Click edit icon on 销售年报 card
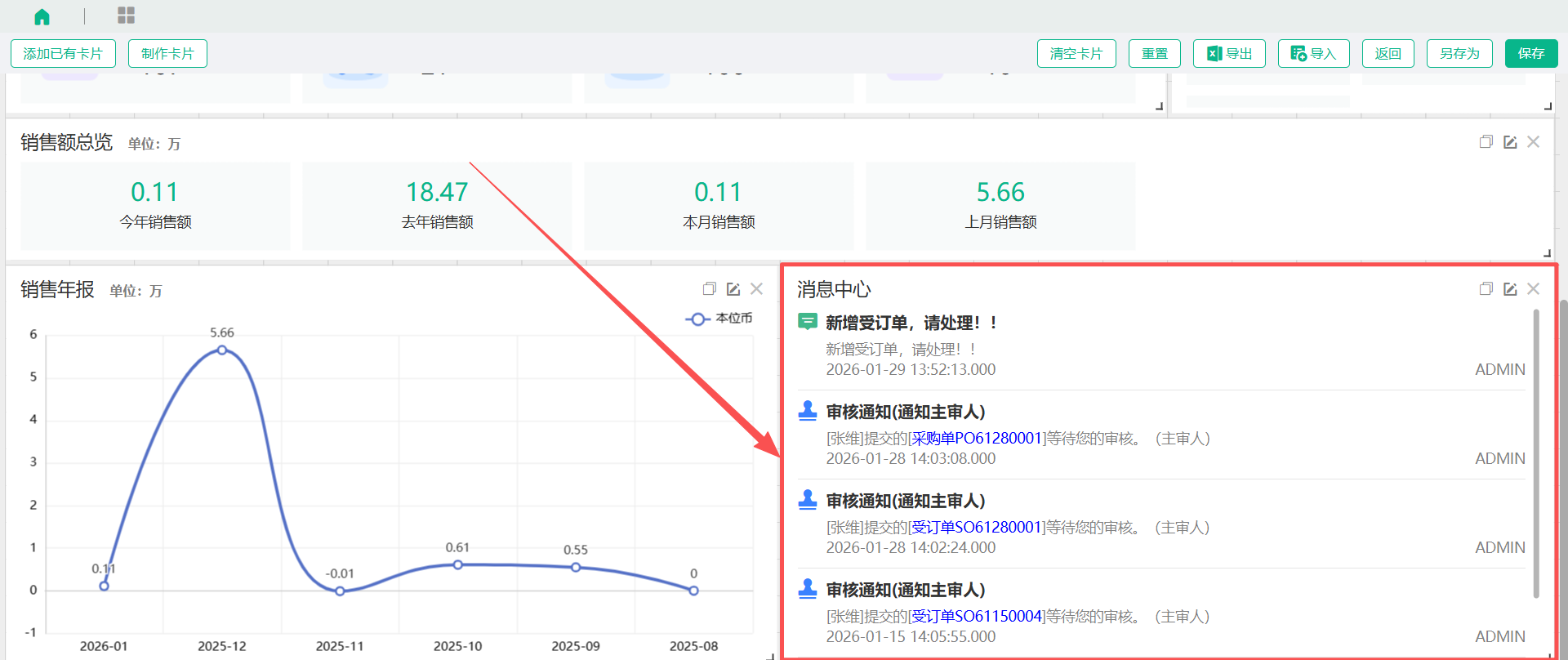 (733, 289)
